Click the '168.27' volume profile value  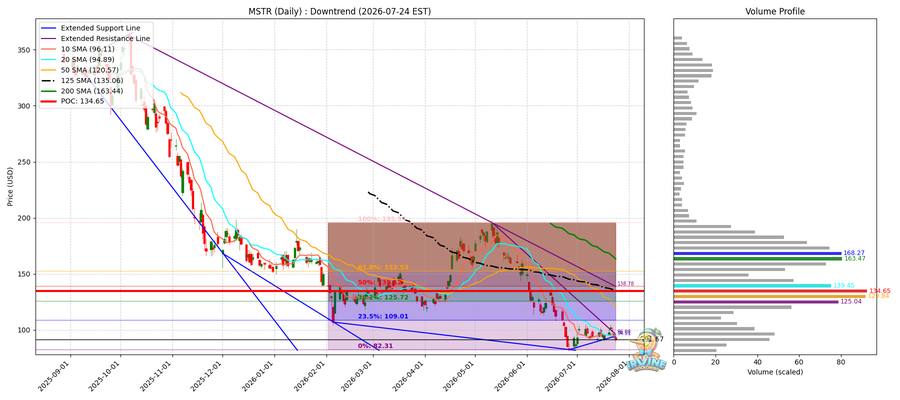853,253
